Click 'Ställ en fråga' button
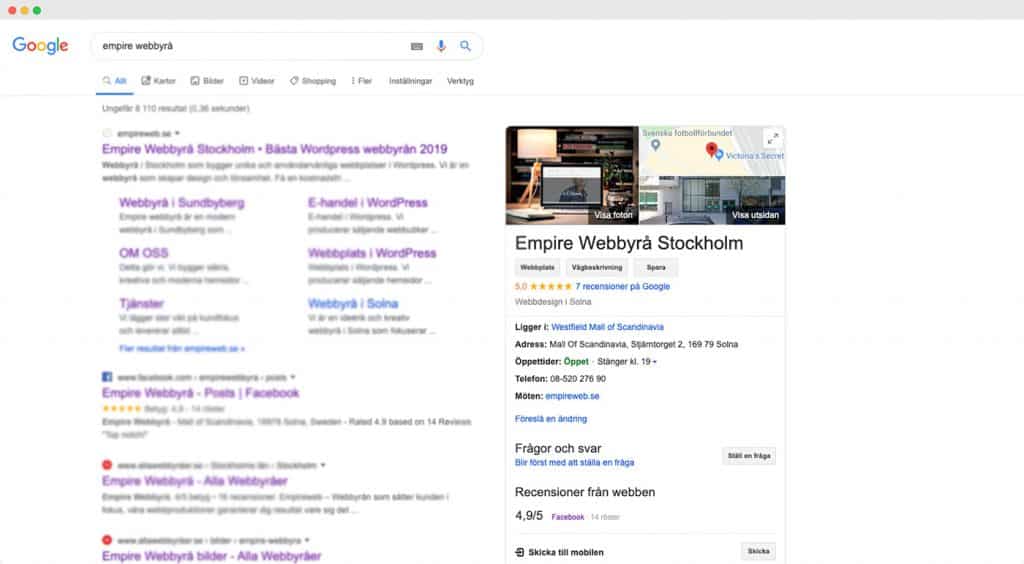This screenshot has height=564, width=1024. click(749, 456)
